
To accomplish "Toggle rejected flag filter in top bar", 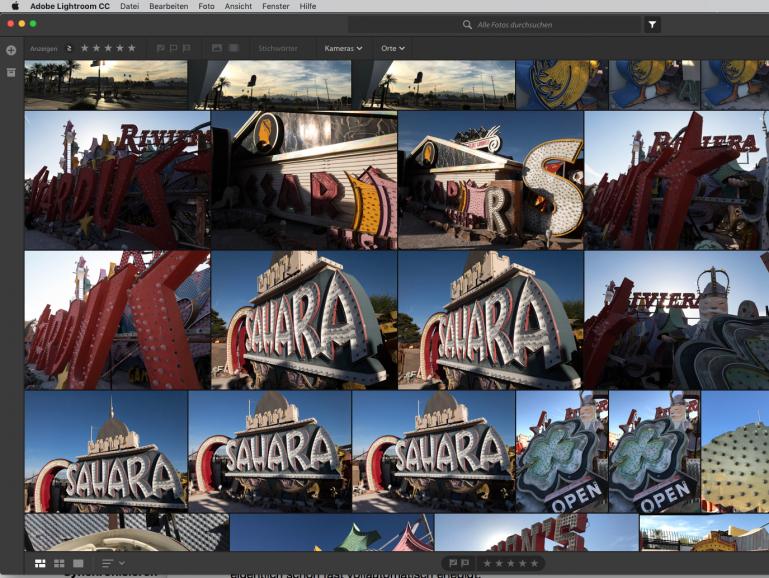I will 186,48.
